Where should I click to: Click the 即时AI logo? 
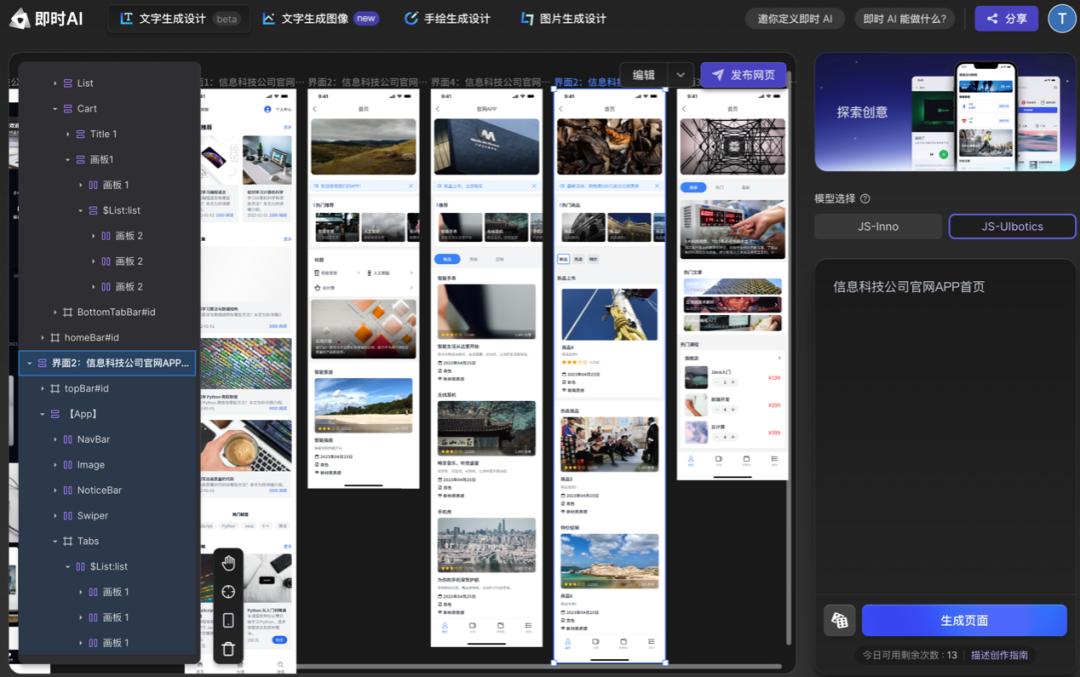point(47,18)
